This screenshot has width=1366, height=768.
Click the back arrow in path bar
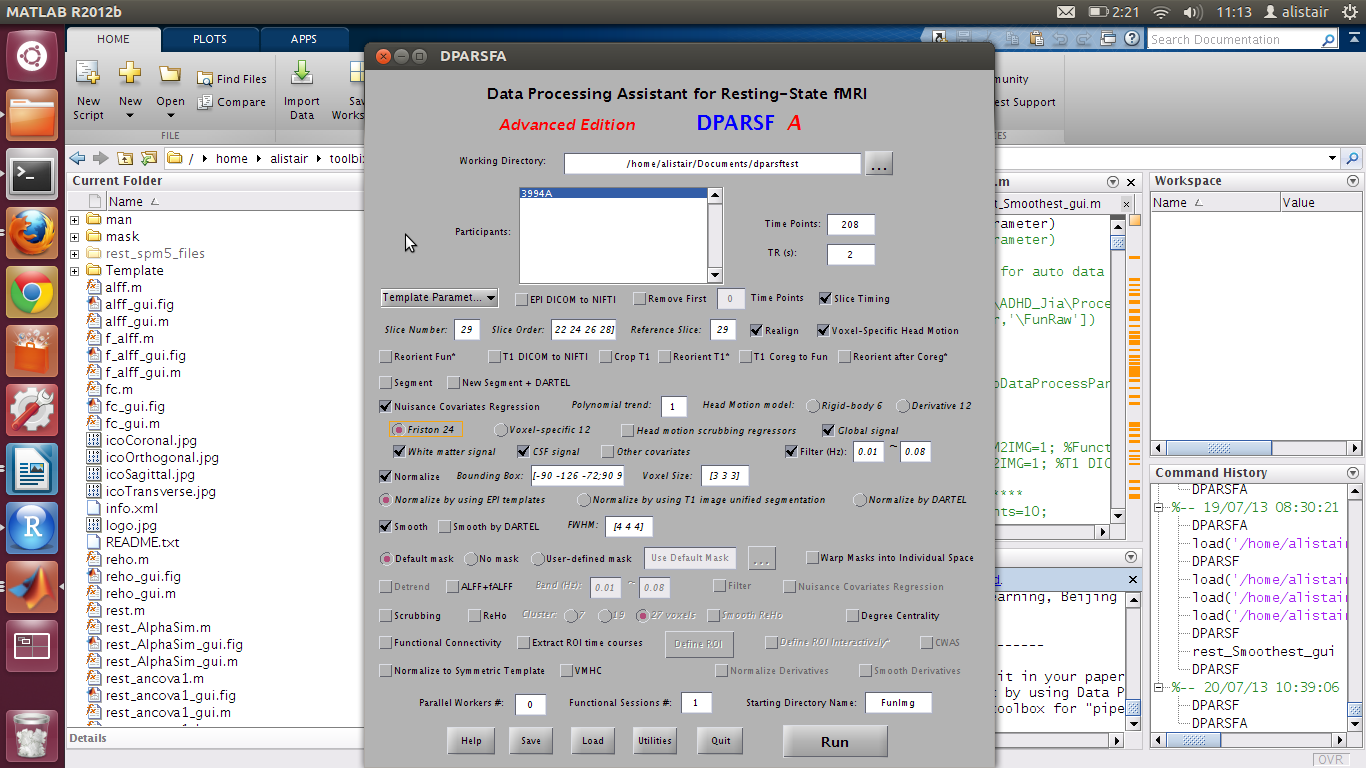click(78, 158)
